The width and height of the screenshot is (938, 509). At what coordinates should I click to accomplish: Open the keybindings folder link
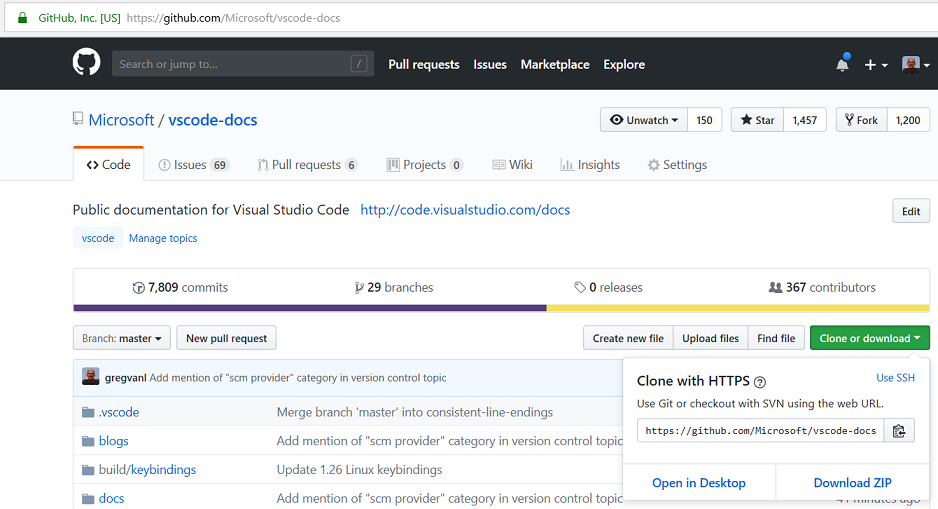tap(163, 470)
